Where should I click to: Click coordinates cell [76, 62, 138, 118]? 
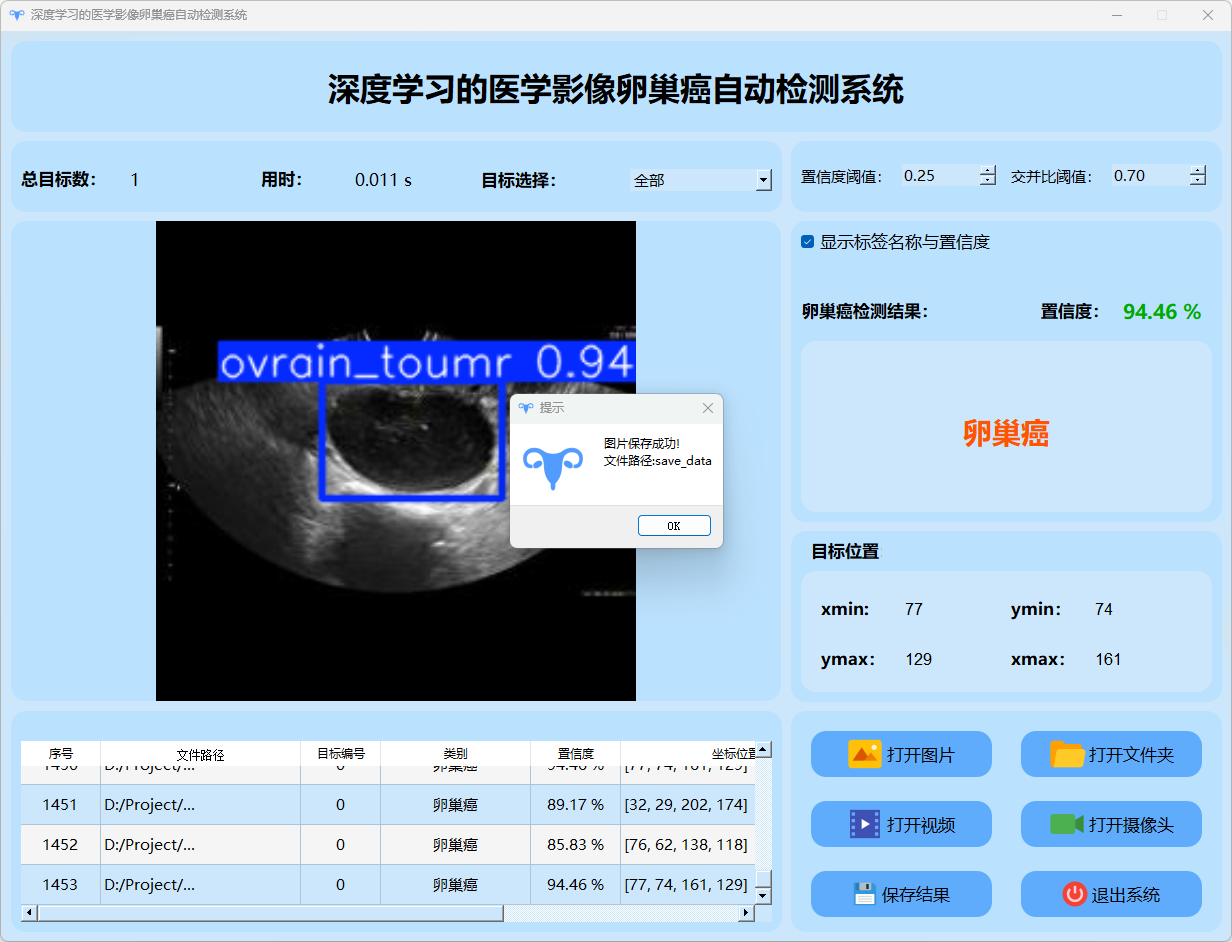687,845
